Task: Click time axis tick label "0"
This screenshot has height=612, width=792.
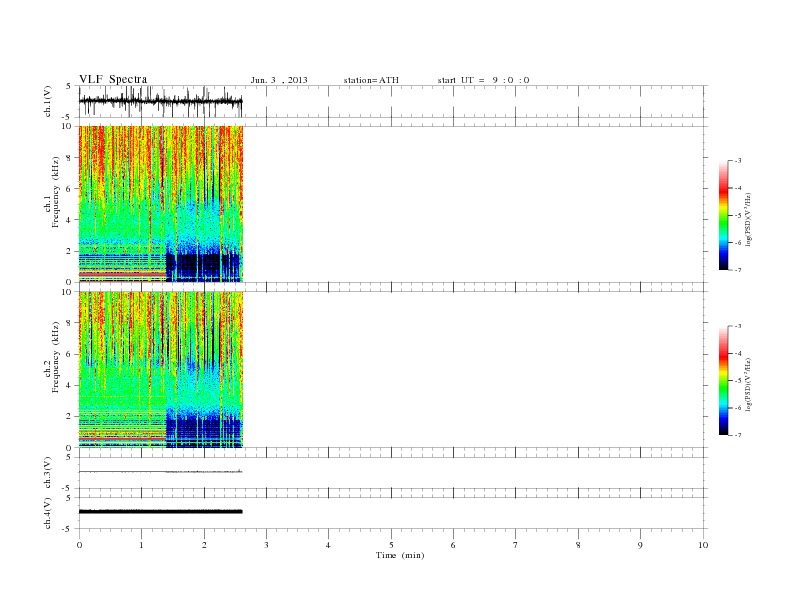Action: click(x=79, y=545)
